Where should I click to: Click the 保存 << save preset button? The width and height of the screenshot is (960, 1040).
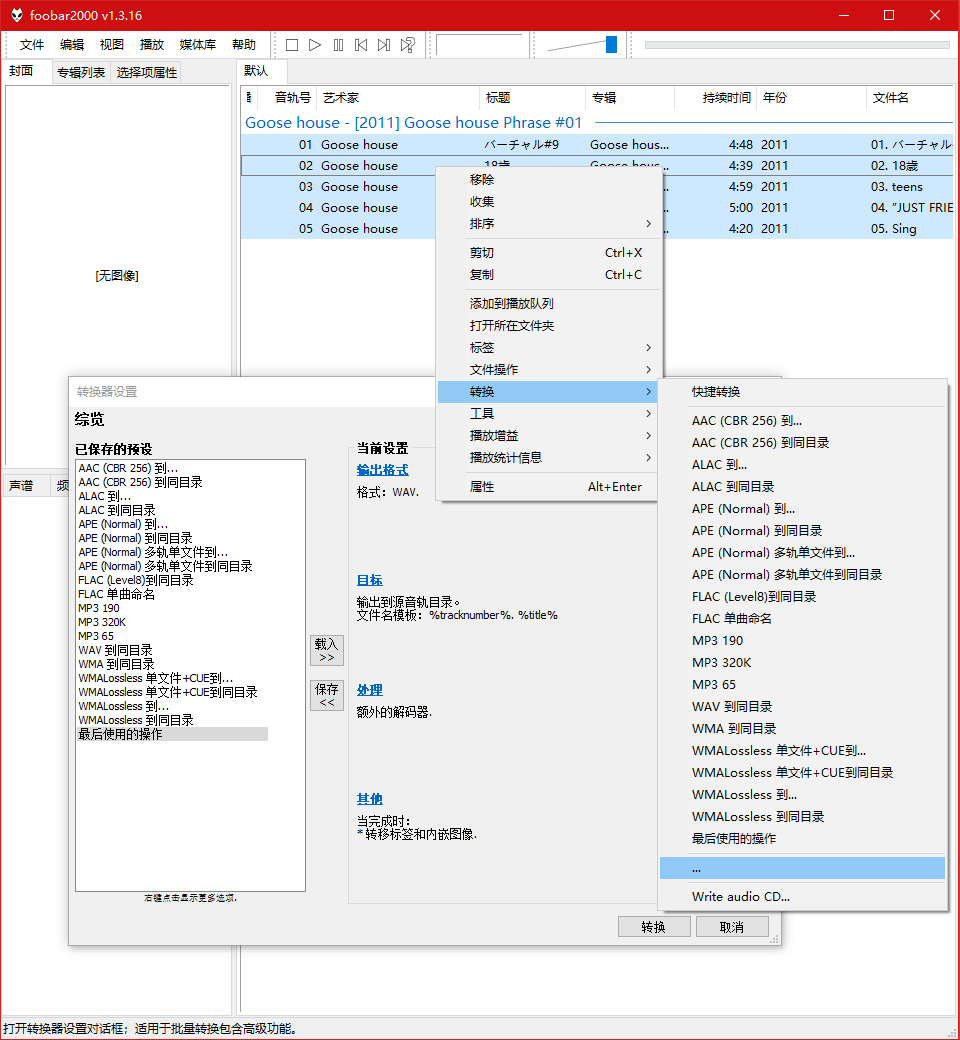[326, 695]
